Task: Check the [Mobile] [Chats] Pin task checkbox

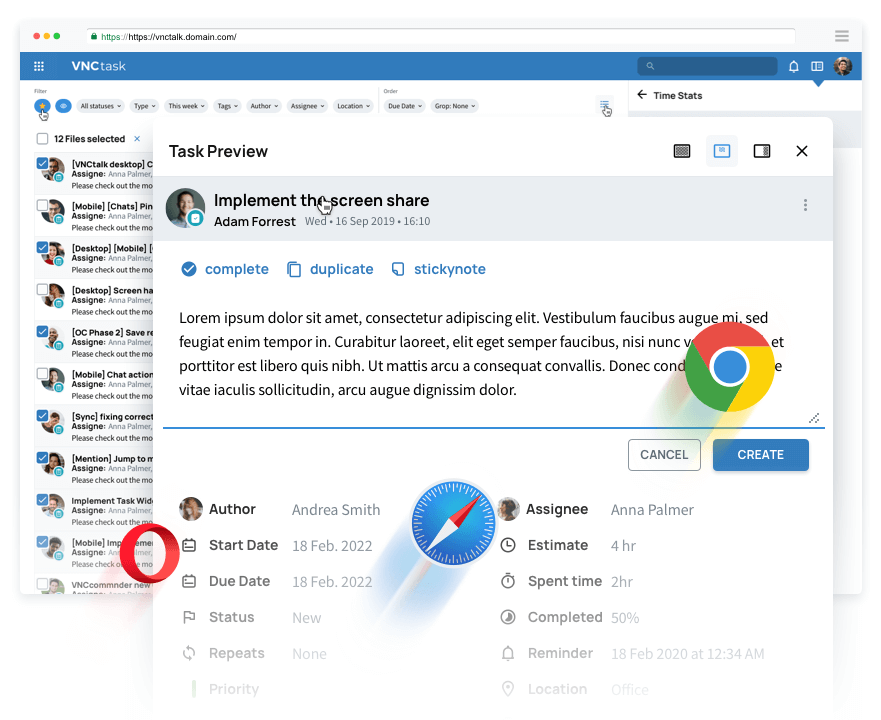Action: [42, 205]
